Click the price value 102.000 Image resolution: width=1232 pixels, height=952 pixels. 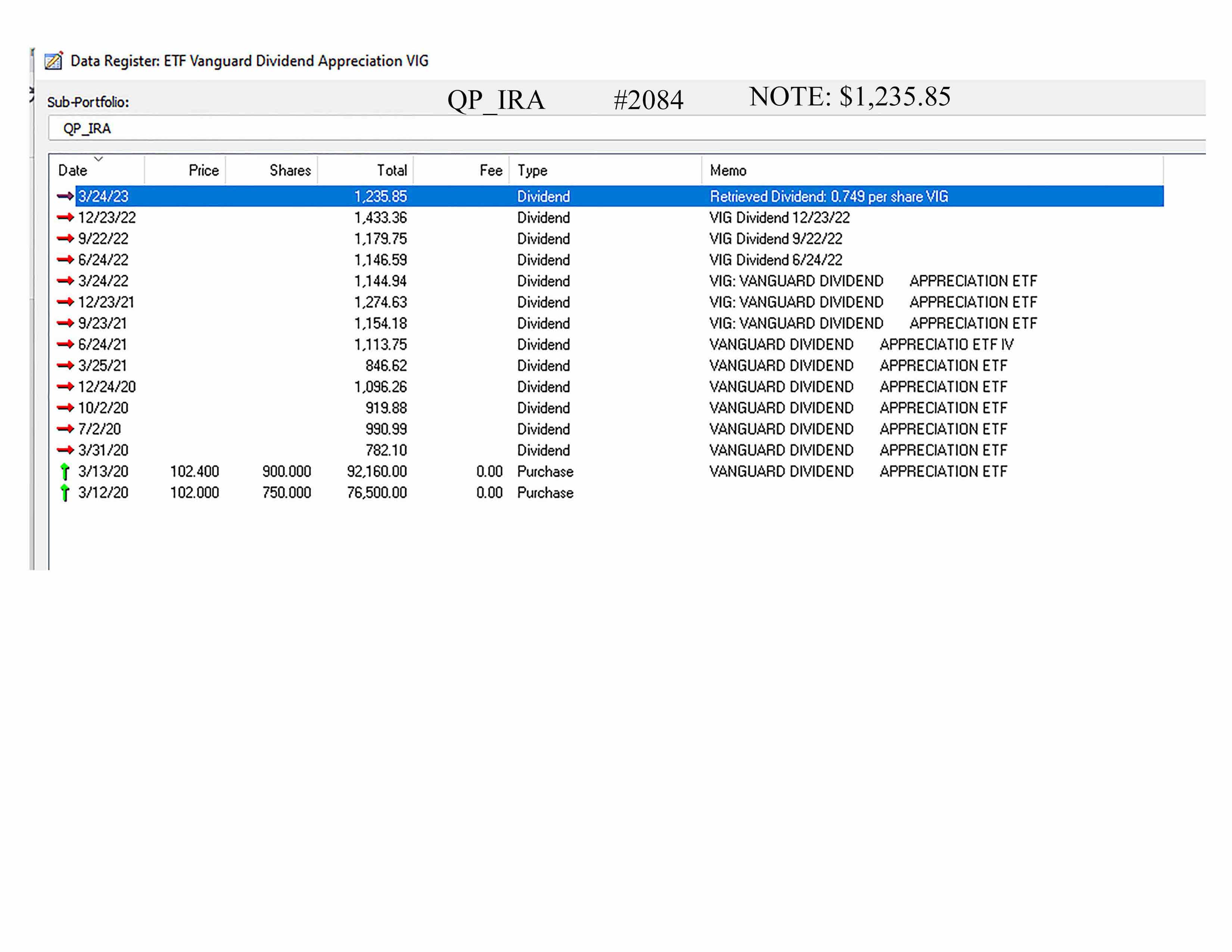[195, 492]
